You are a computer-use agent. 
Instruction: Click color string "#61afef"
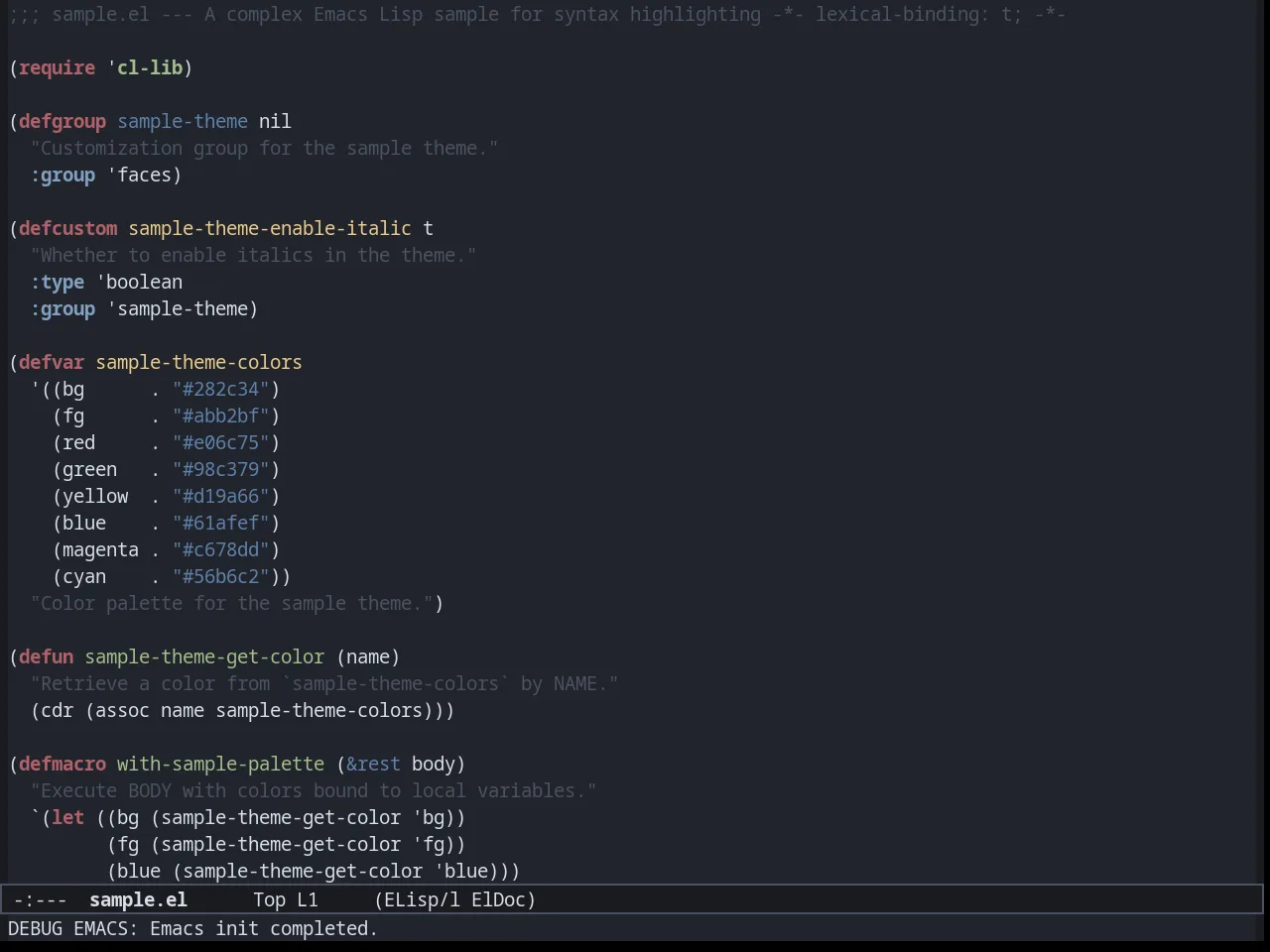pyautogui.click(x=220, y=523)
